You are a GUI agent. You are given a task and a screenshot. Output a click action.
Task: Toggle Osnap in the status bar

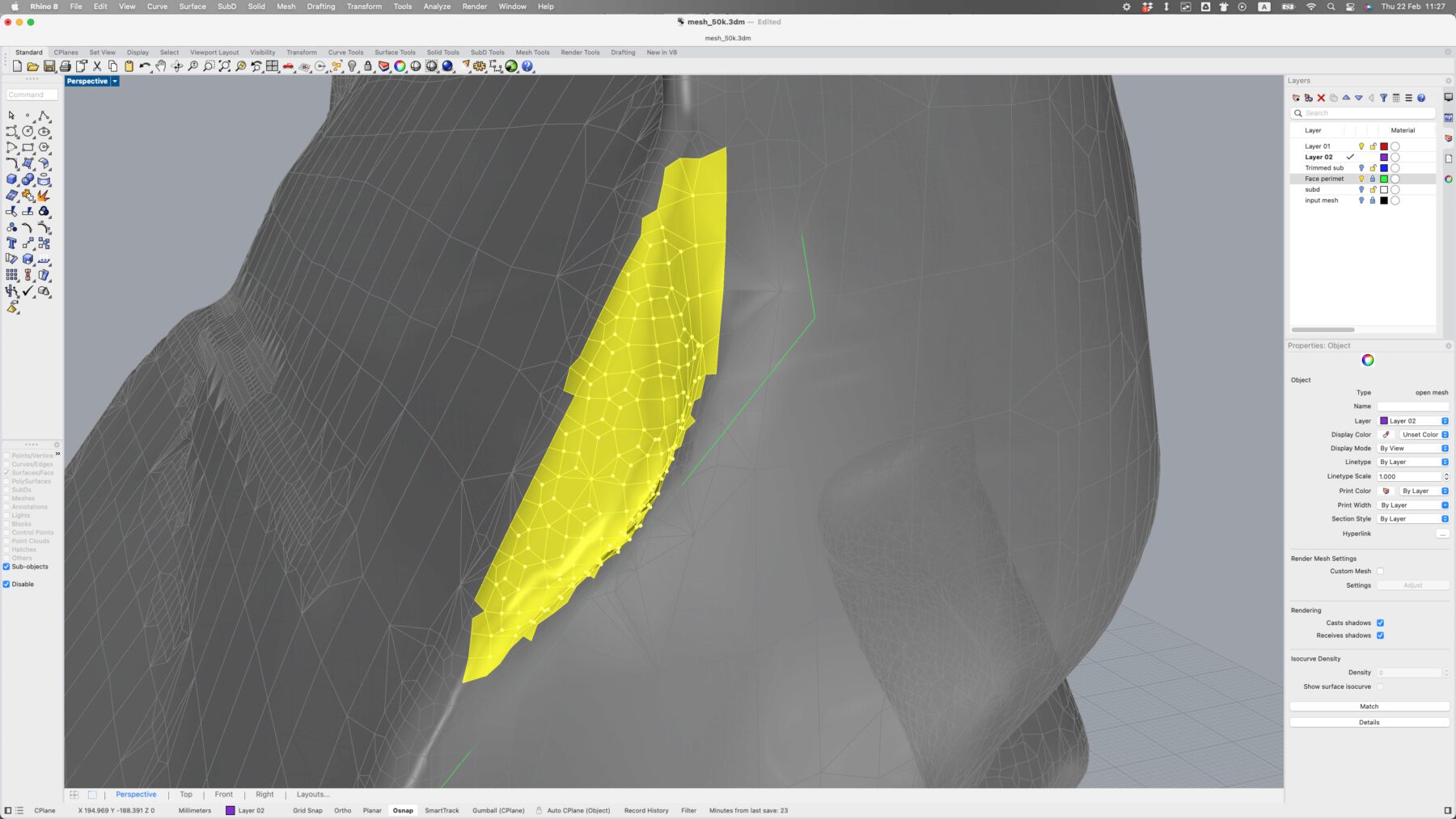[403, 811]
